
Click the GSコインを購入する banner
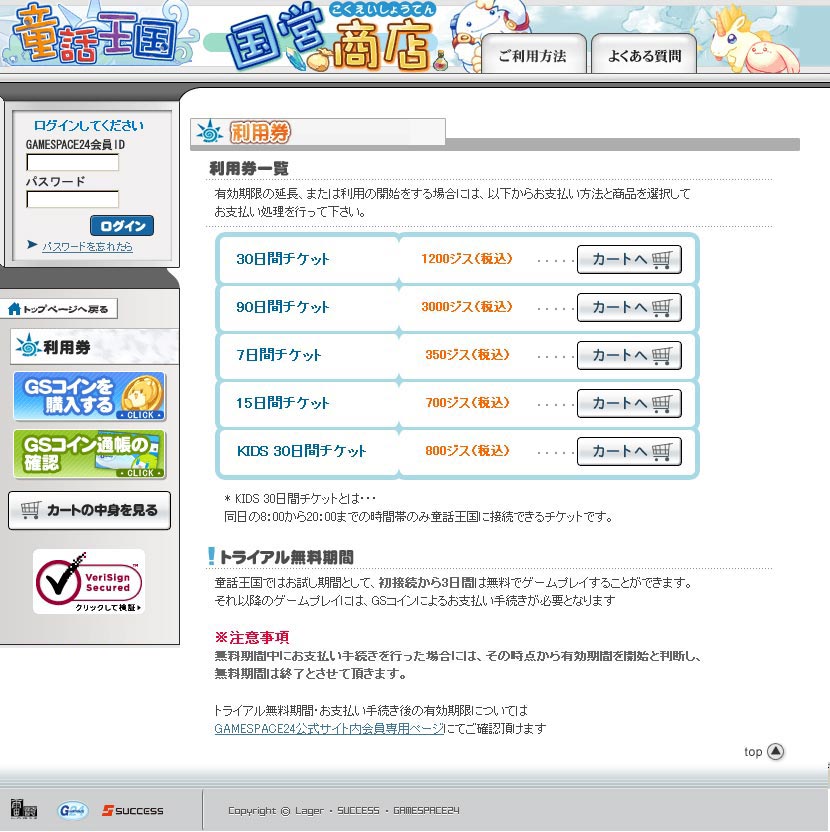[89, 396]
